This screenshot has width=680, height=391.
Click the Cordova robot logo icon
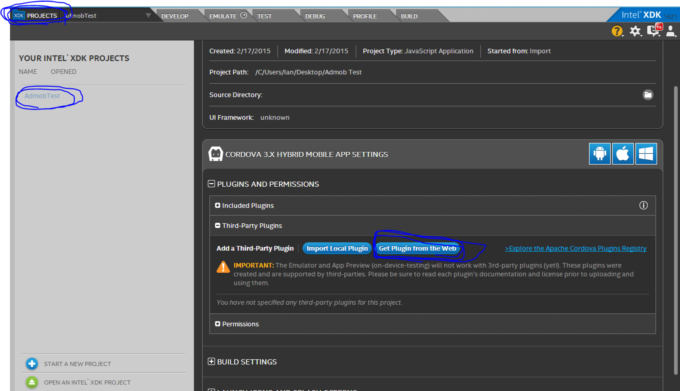(216, 154)
